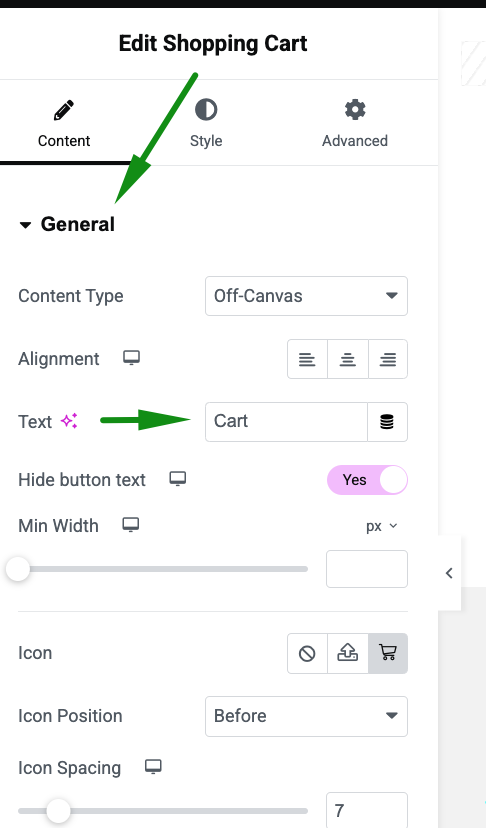Select center alignment icon
The image size is (486, 828).
pyautogui.click(x=348, y=359)
